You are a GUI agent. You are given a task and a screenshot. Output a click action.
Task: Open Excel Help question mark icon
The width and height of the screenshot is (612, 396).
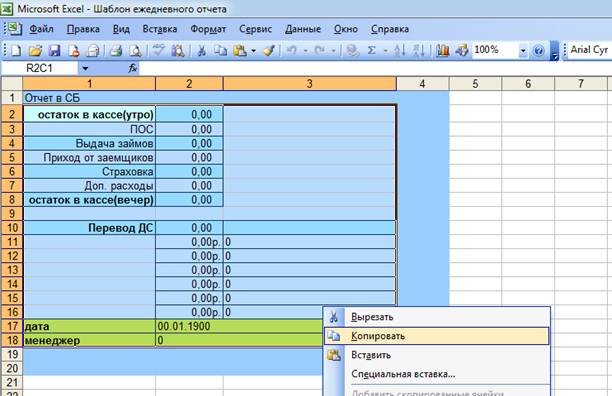point(539,51)
